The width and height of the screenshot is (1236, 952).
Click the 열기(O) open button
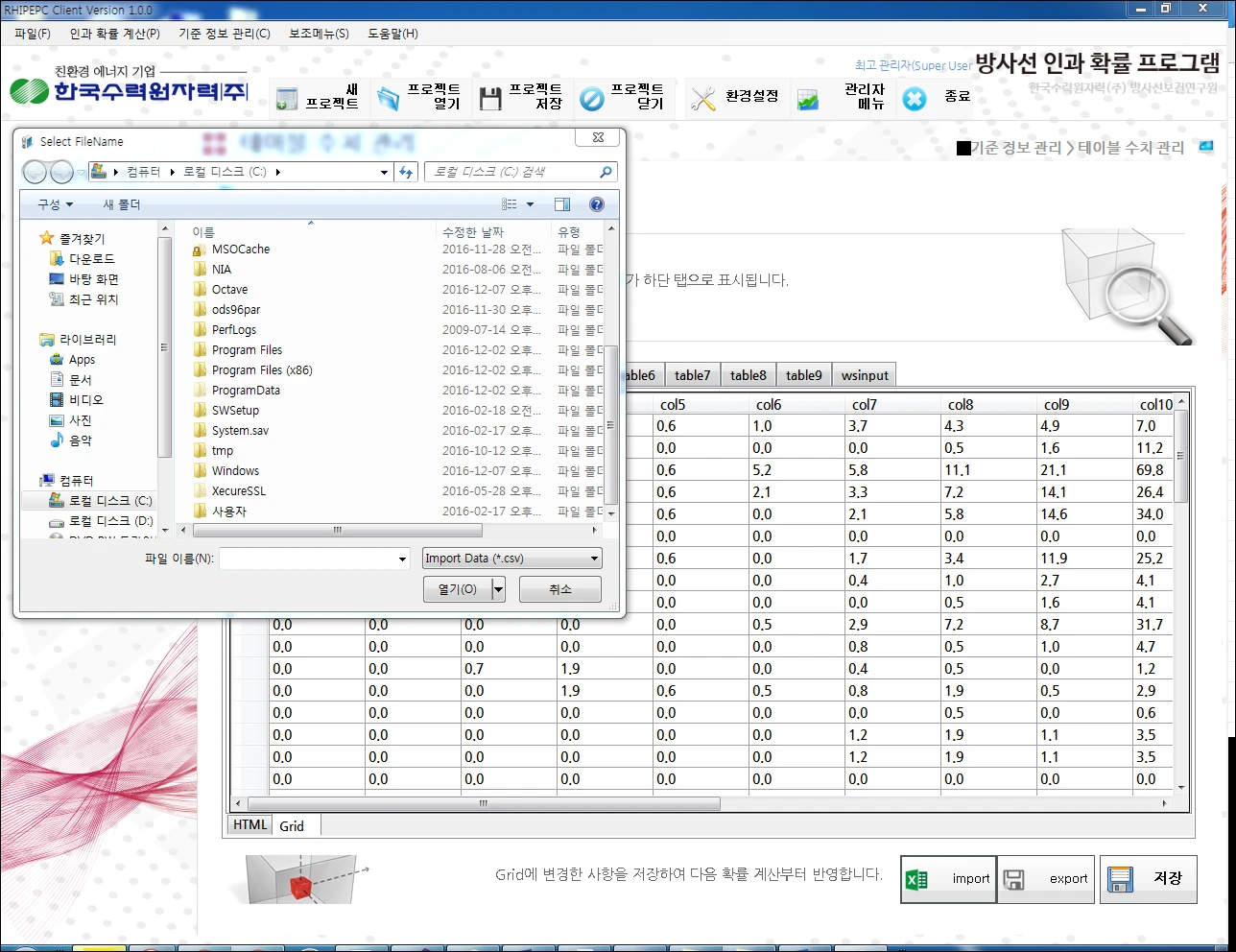[x=458, y=589]
